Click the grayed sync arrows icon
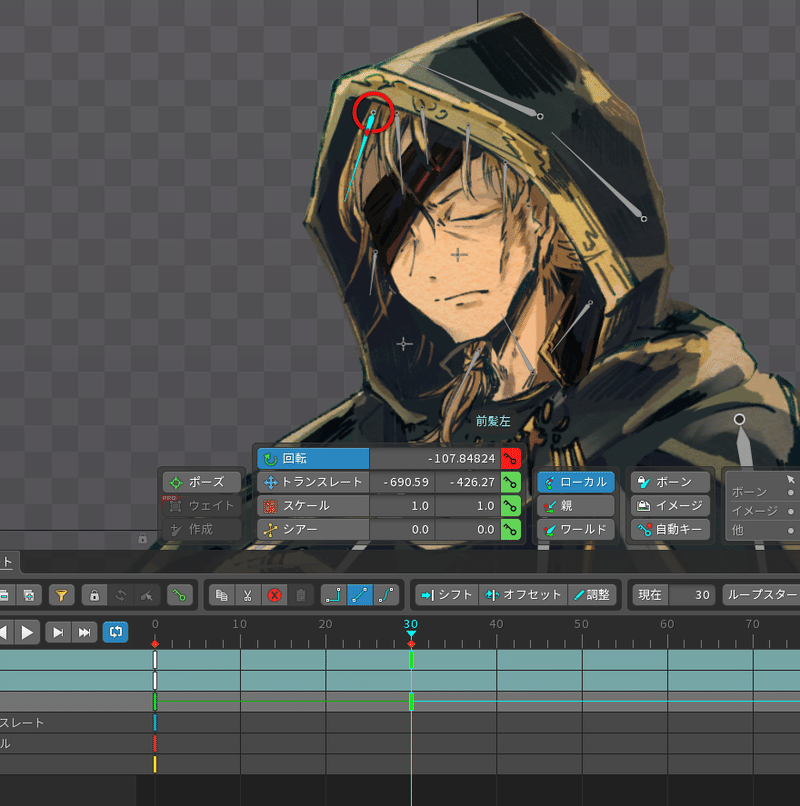The height and width of the screenshot is (806, 800). (121, 595)
